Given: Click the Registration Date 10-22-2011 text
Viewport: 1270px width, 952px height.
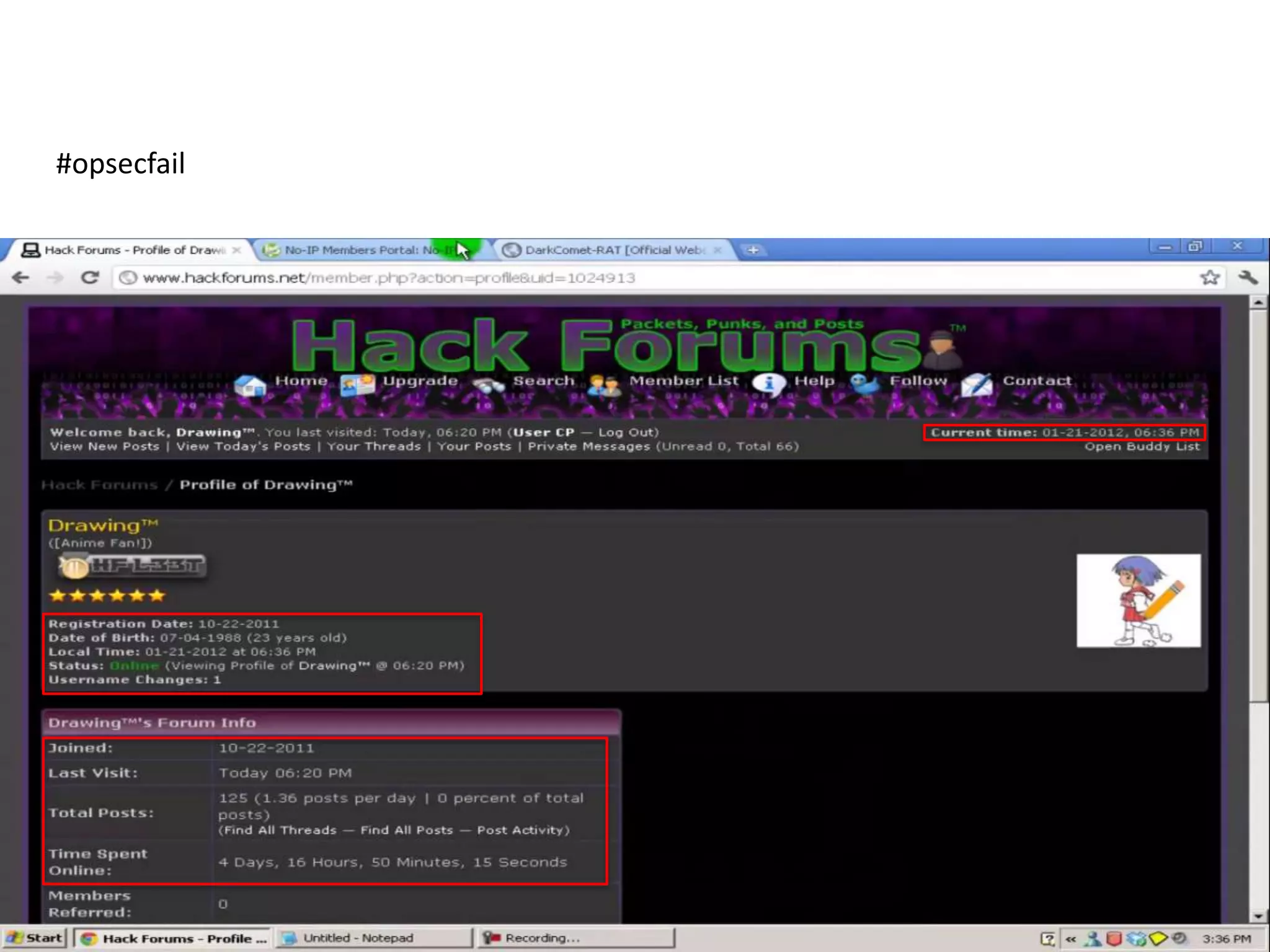Looking at the screenshot, I should pos(164,624).
